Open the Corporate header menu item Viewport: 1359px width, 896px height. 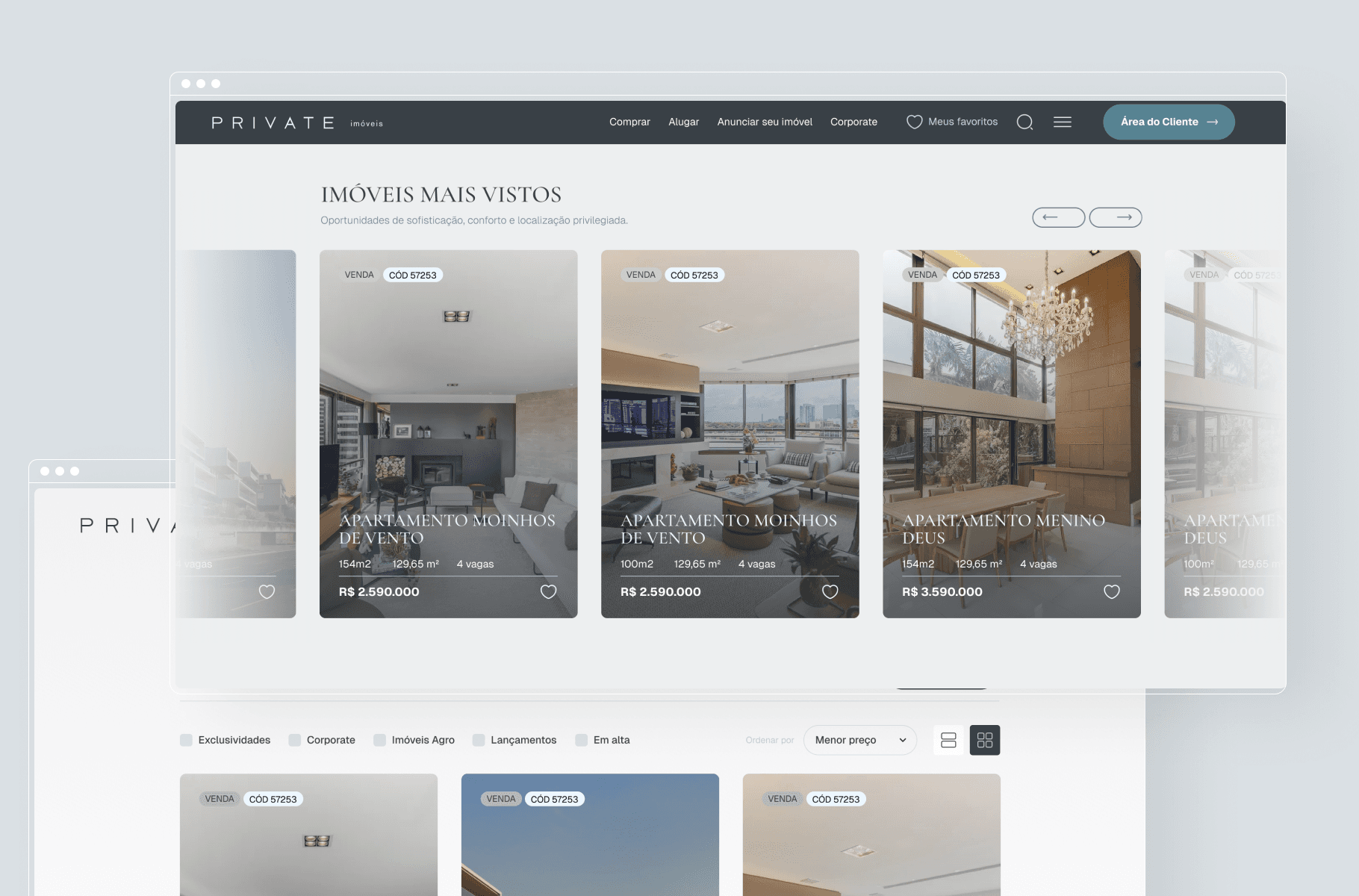pos(853,122)
